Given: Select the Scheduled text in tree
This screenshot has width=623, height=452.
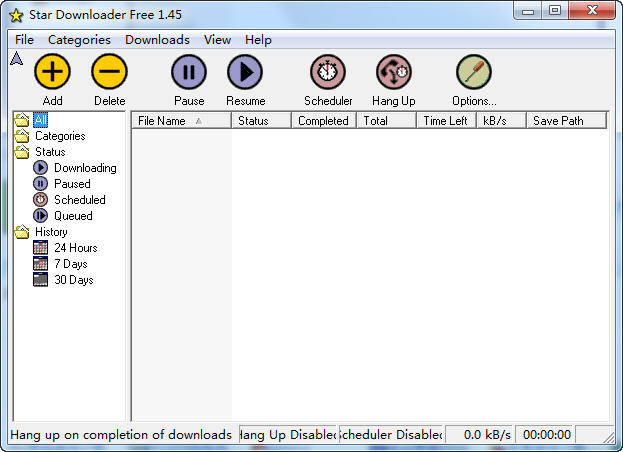Looking at the screenshot, I should click(x=80, y=200).
